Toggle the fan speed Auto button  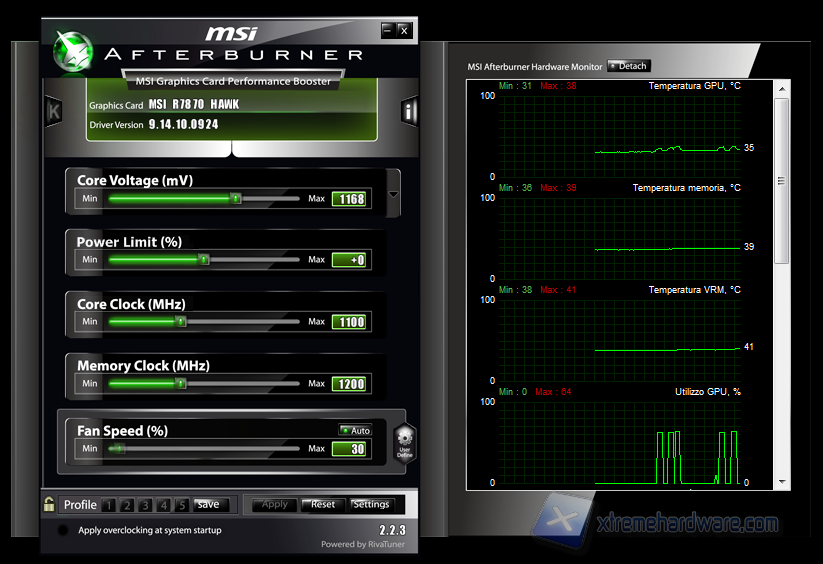coord(355,430)
